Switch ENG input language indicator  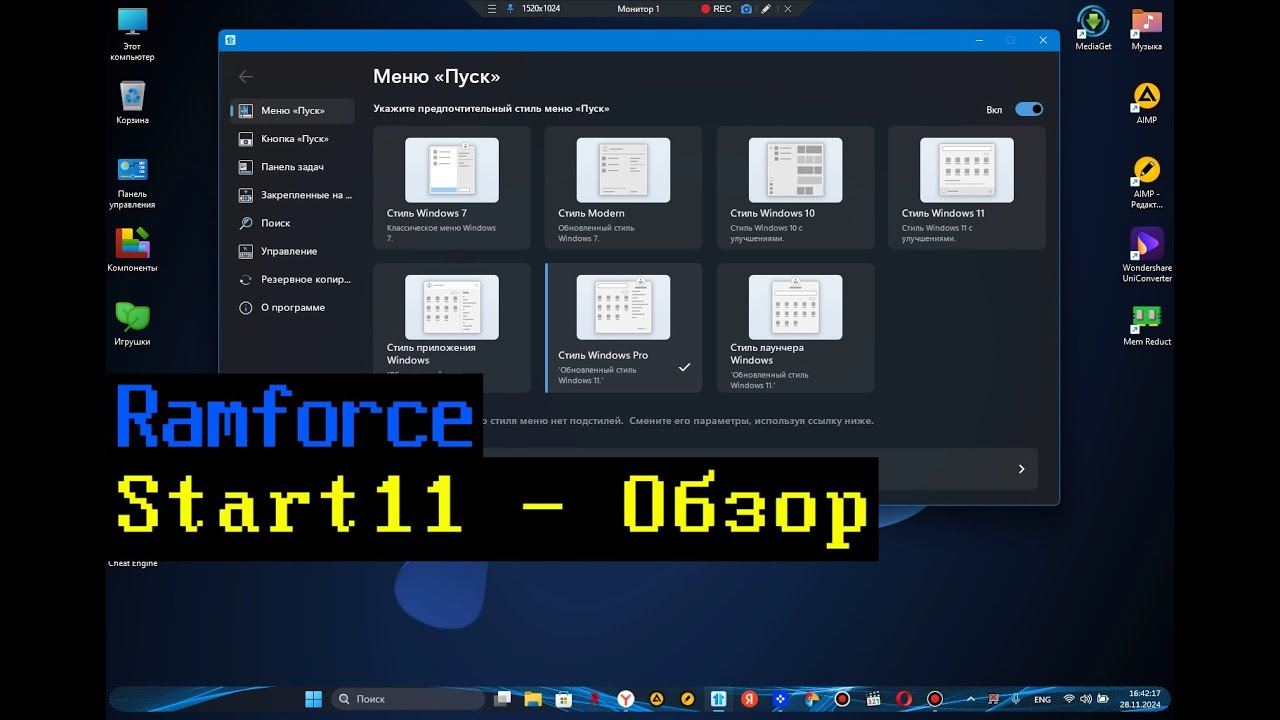point(1042,699)
